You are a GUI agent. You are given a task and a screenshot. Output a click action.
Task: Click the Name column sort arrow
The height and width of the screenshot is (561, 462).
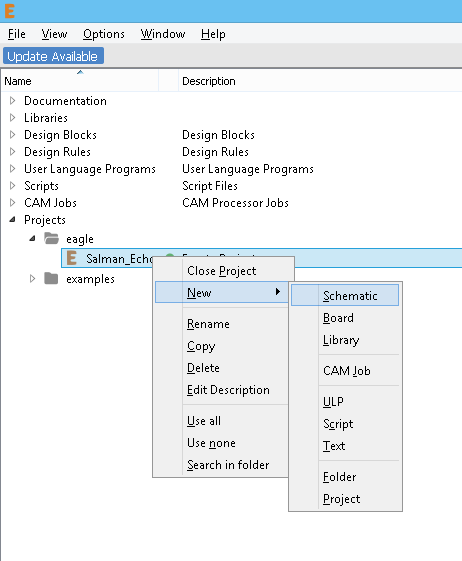coord(80,72)
